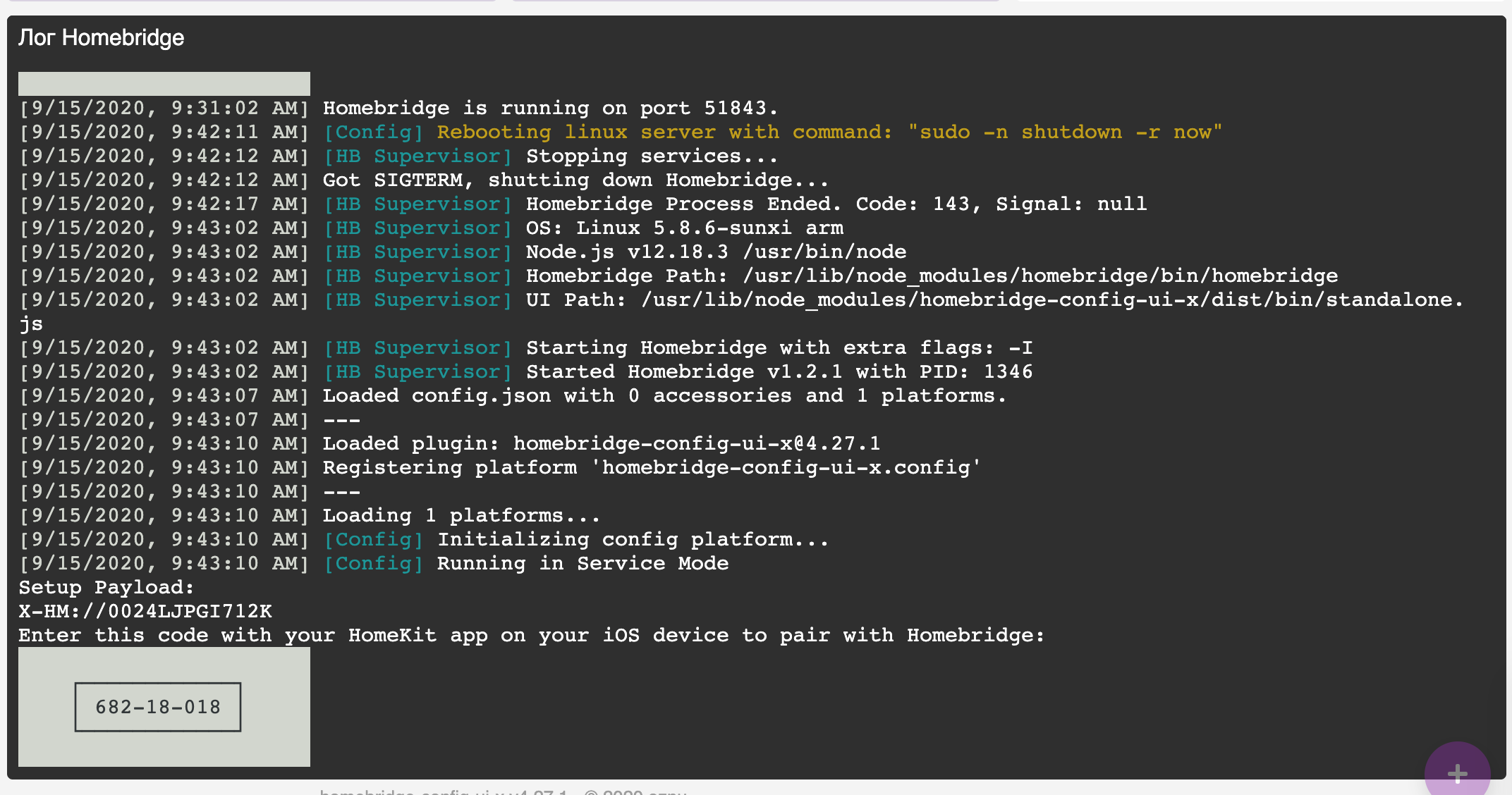Click the 'Enter this code with your HomeKit app' line

(532, 635)
